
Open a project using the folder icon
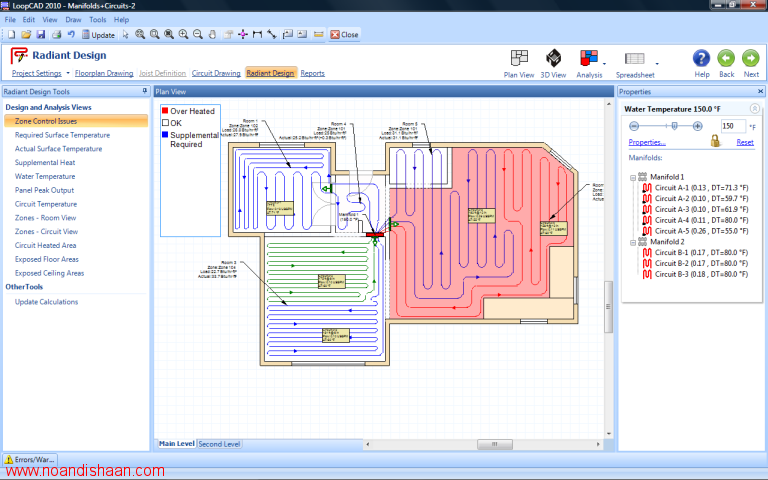point(26,35)
